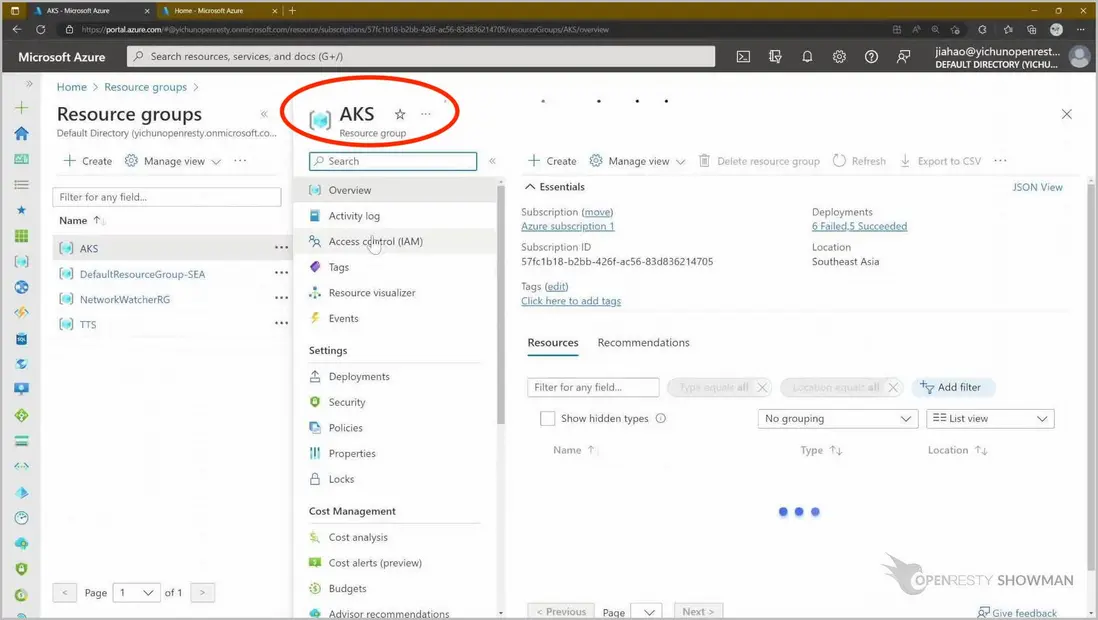Pin AKS resource group with star icon

pos(400,114)
